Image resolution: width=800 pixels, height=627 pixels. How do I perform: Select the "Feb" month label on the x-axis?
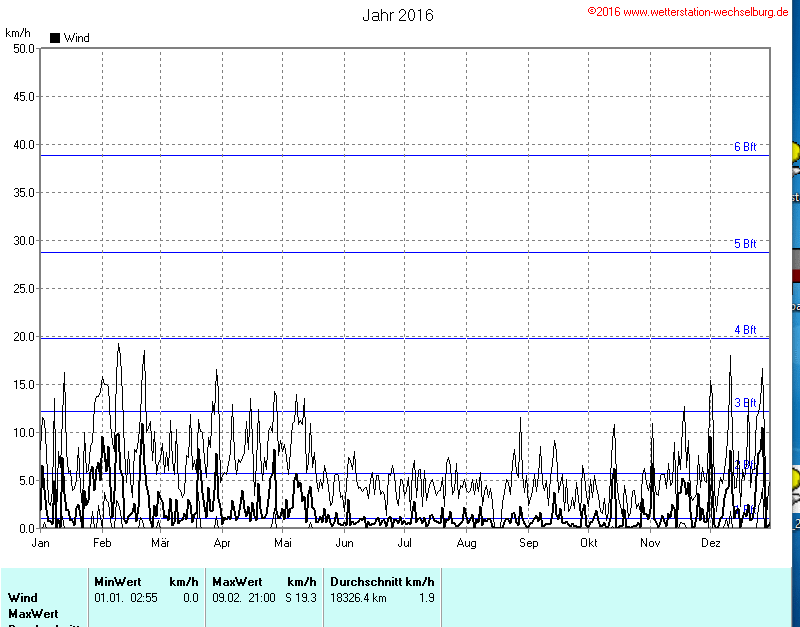click(102, 543)
